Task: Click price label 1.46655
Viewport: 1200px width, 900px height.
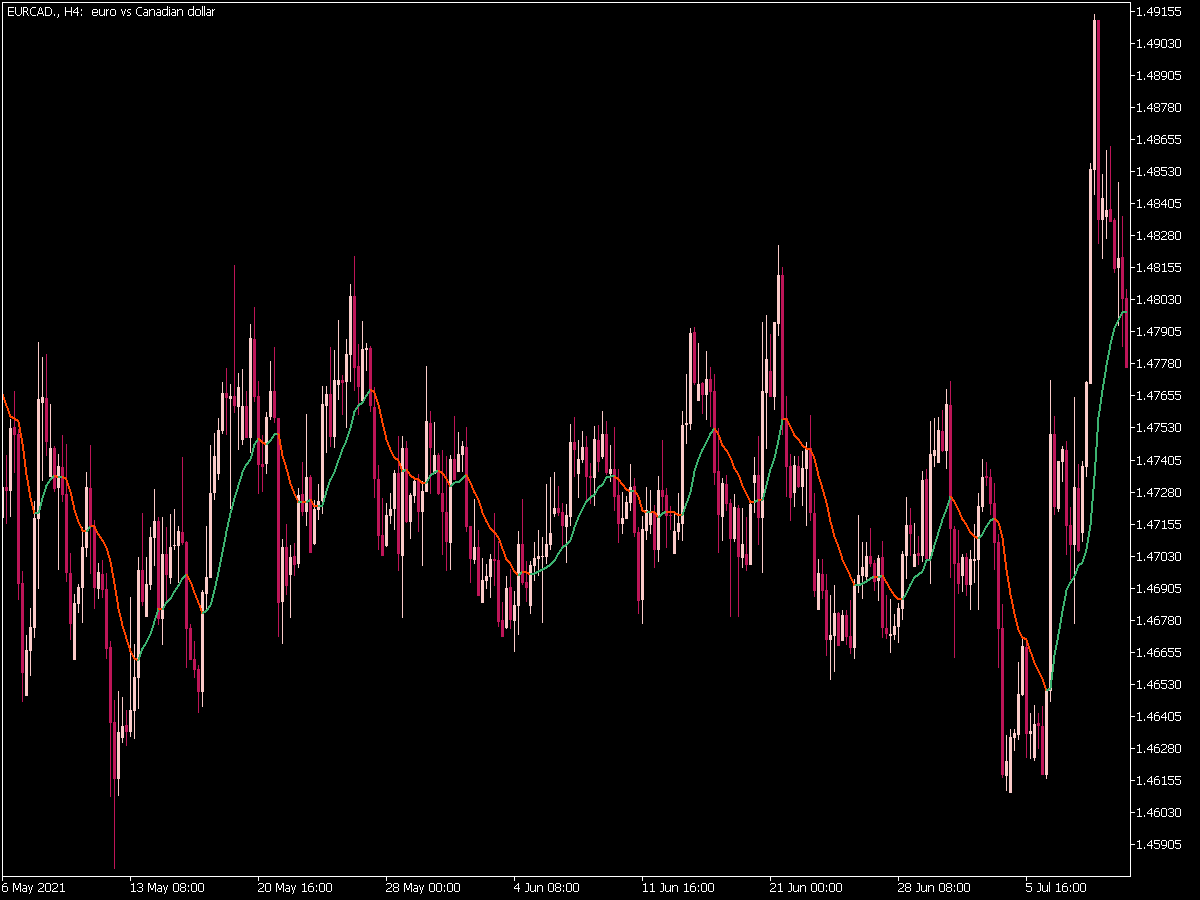Action: click(x=1160, y=652)
